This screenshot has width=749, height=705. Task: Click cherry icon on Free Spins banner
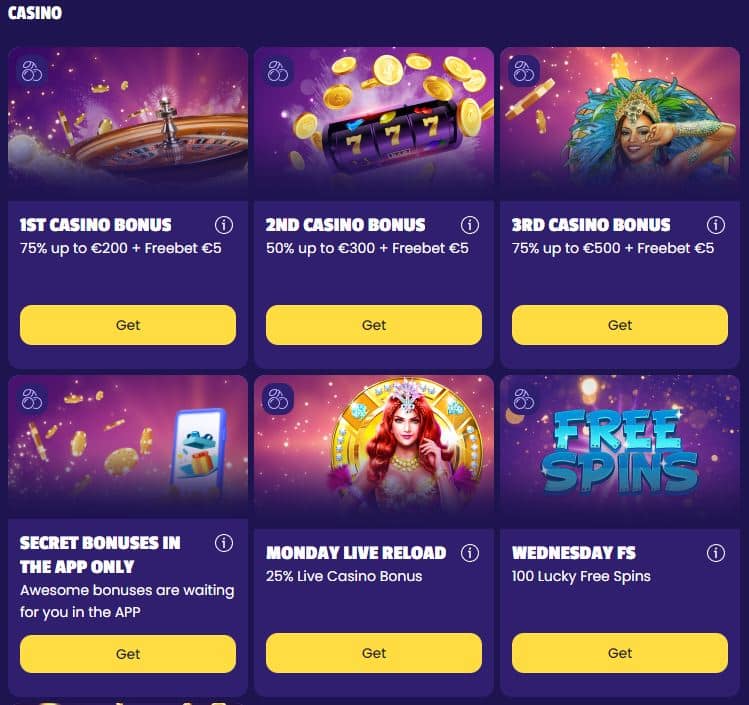(524, 399)
